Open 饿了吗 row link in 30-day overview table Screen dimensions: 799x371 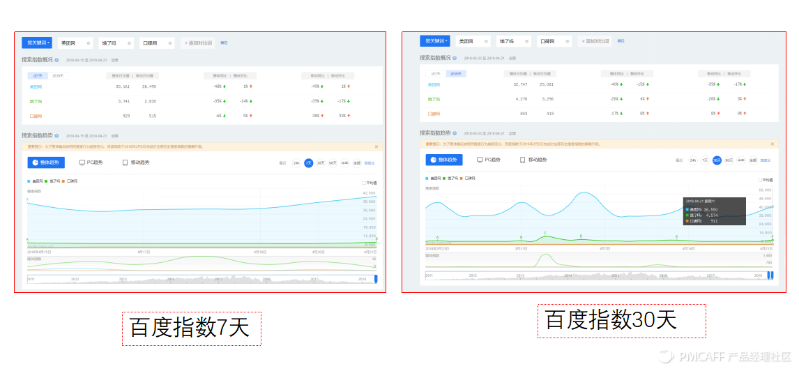pos(434,99)
